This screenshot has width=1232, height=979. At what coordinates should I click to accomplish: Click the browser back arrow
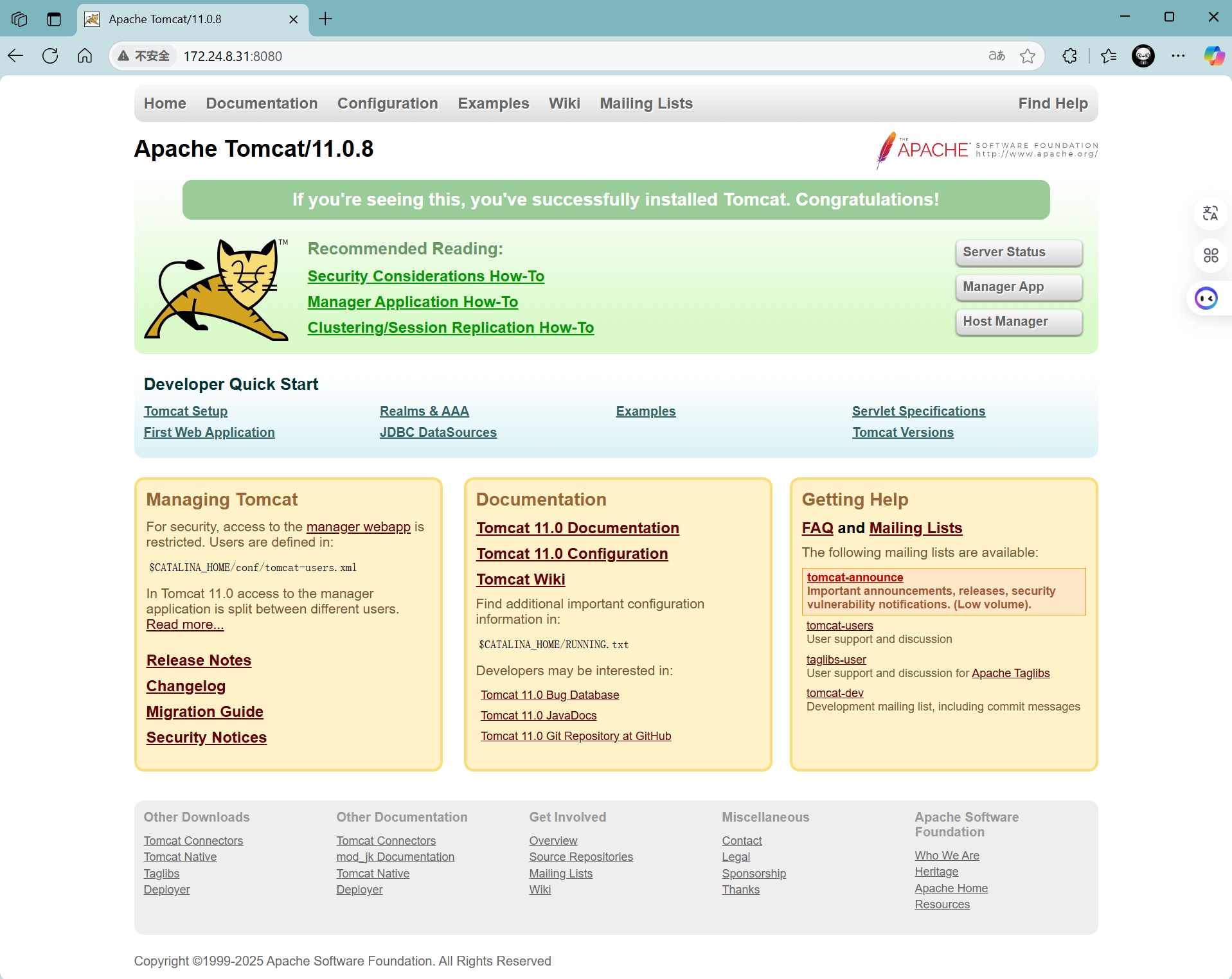coord(16,56)
